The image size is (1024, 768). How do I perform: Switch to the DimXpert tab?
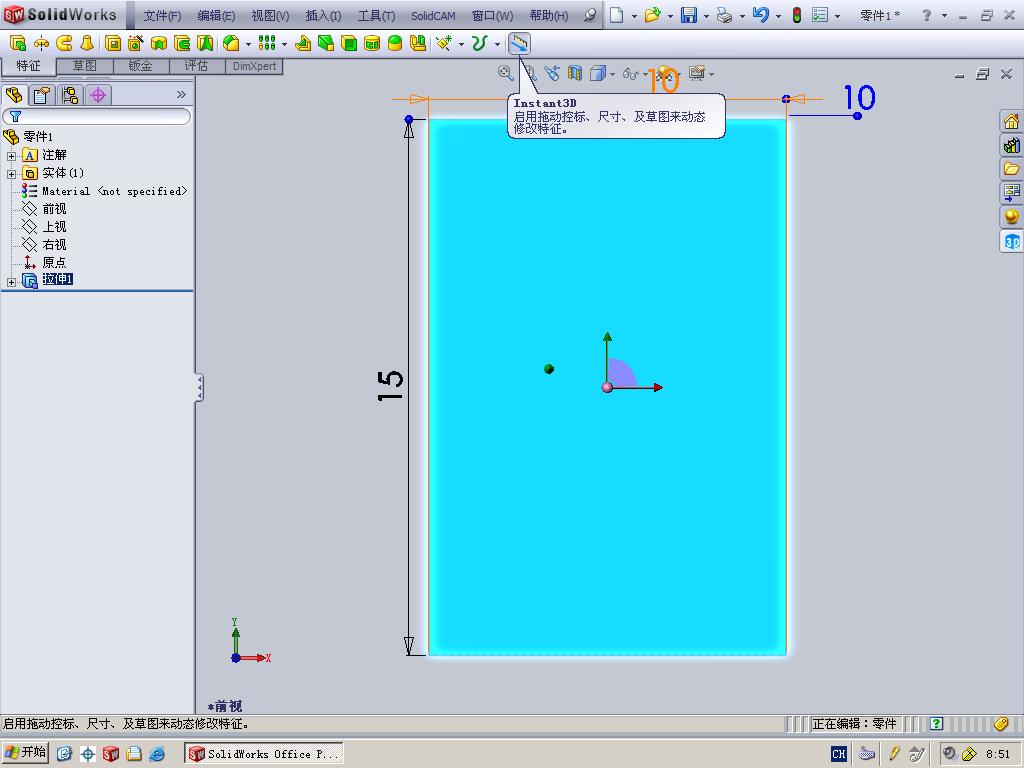(254, 66)
